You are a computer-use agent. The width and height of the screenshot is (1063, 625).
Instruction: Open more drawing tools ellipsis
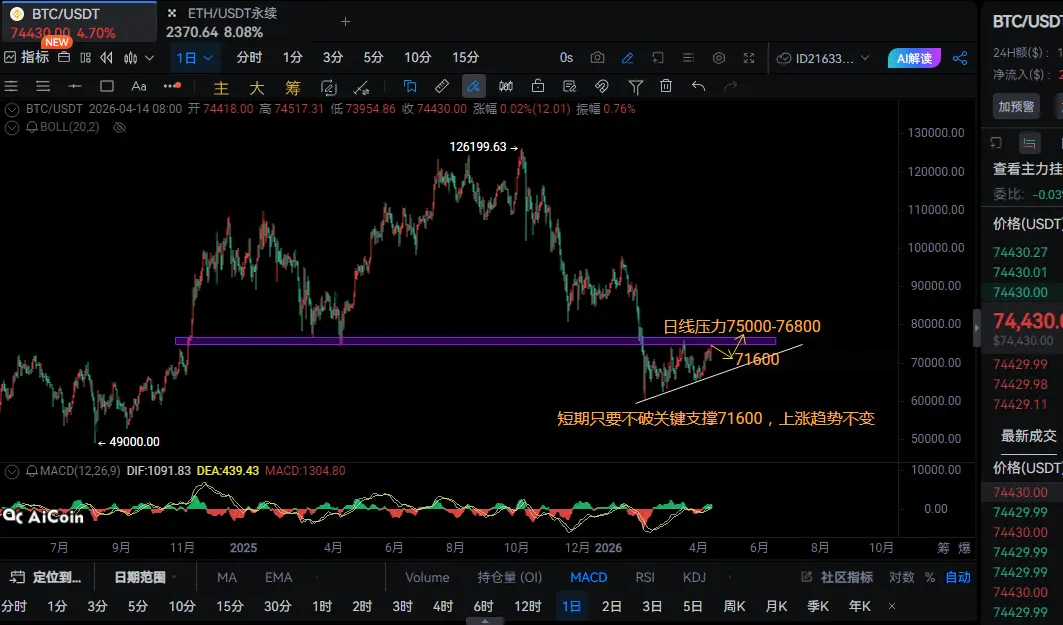(x=172, y=86)
